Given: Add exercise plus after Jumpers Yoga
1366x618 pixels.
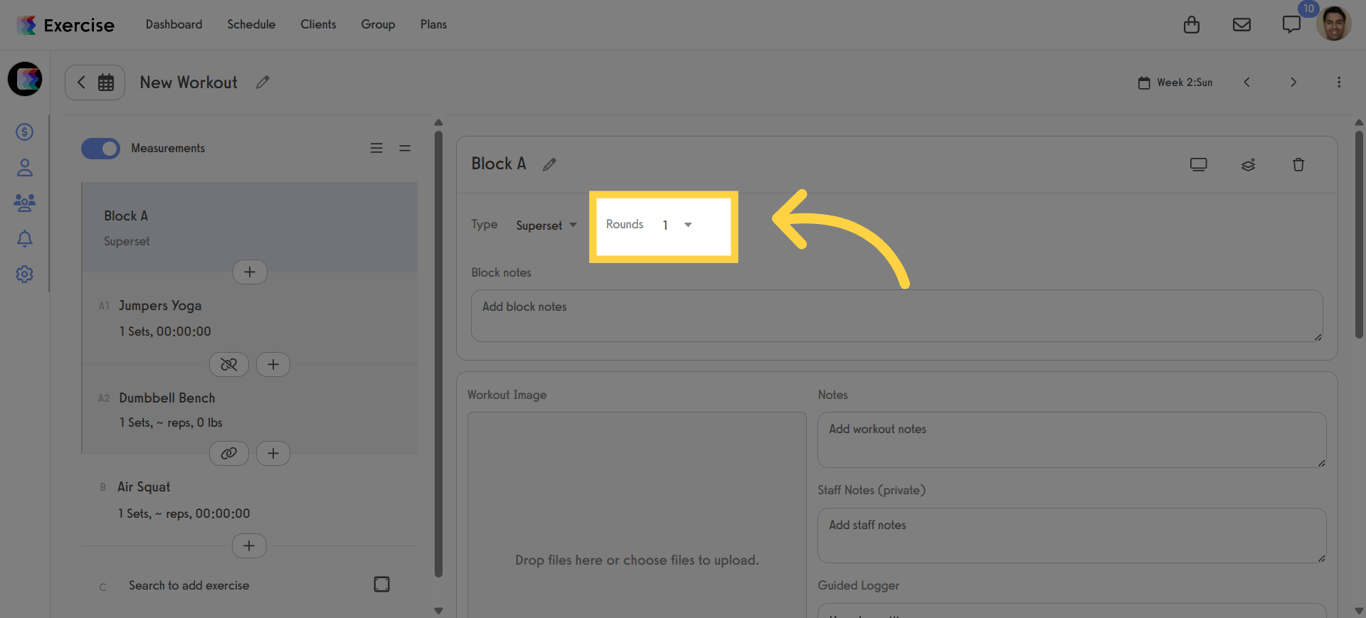Looking at the screenshot, I should (x=273, y=365).
